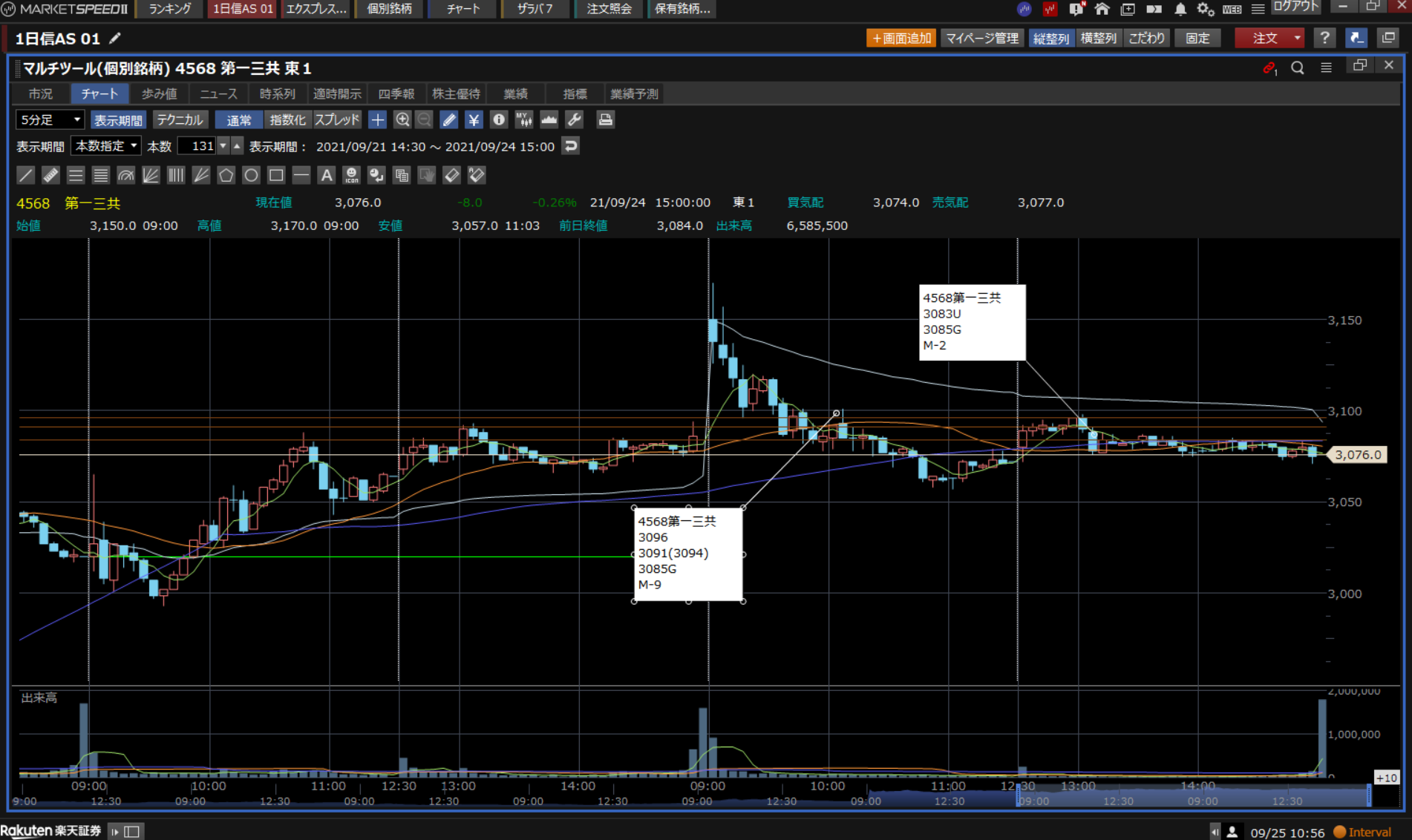Pick the text annotation (A) tool
The width and height of the screenshot is (1412, 840).
point(326,175)
